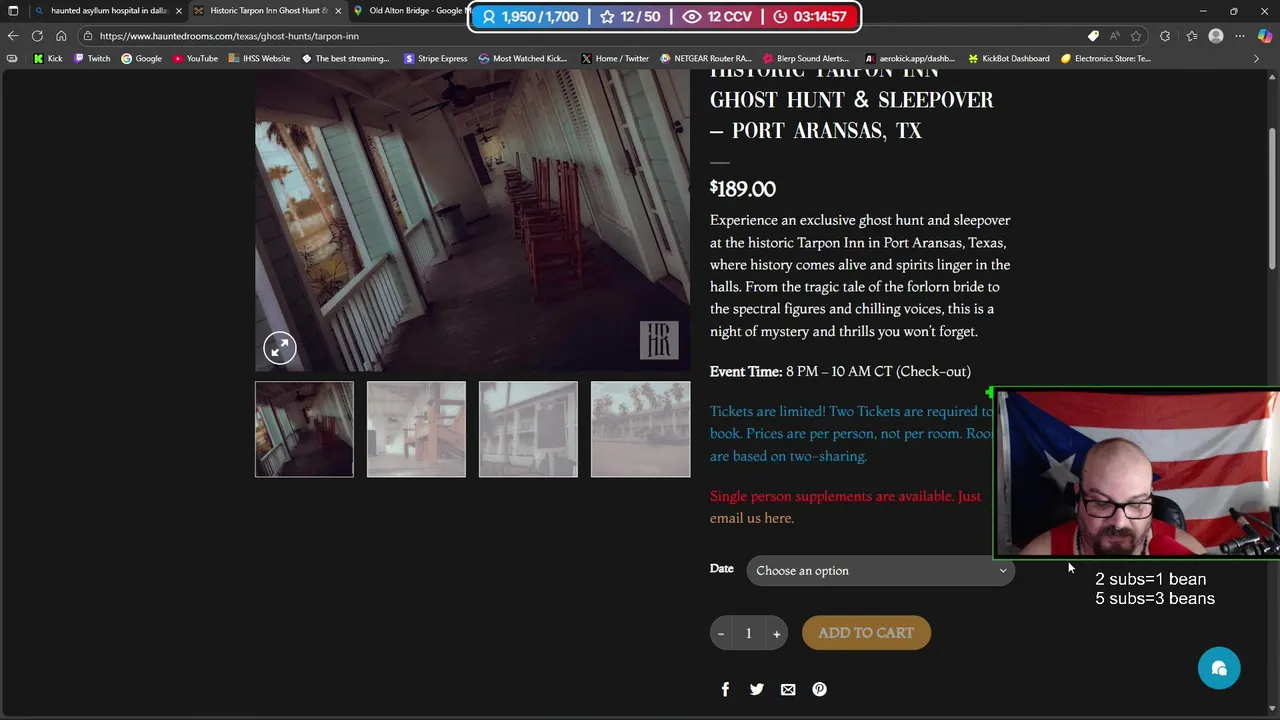The width and height of the screenshot is (1280, 720).
Task: Close the haunted asylum hospital tab
Action: point(179,11)
